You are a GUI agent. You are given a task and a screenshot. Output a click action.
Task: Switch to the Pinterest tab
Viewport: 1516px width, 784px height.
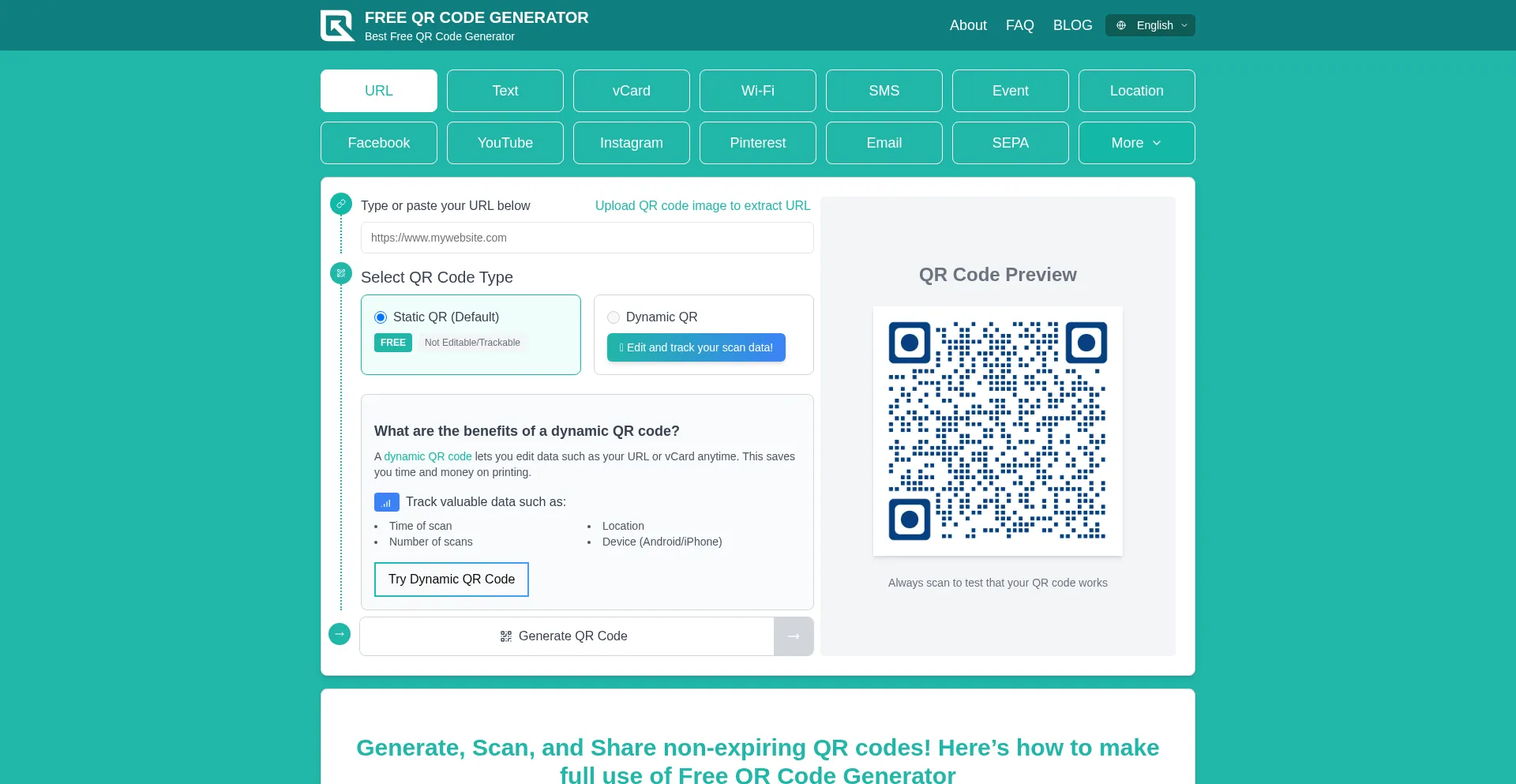tap(758, 143)
